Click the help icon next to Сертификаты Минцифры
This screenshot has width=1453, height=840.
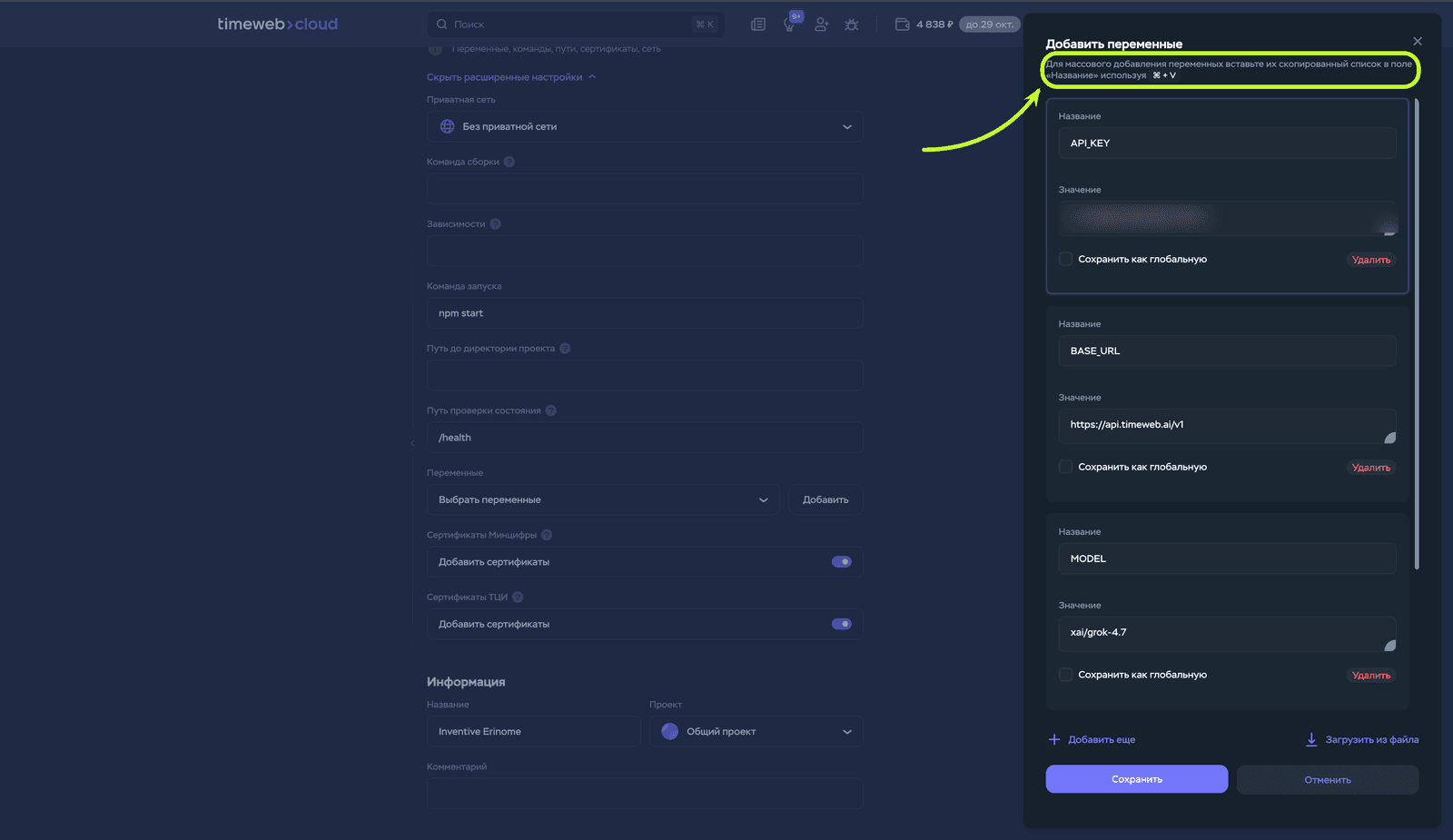pos(547,535)
